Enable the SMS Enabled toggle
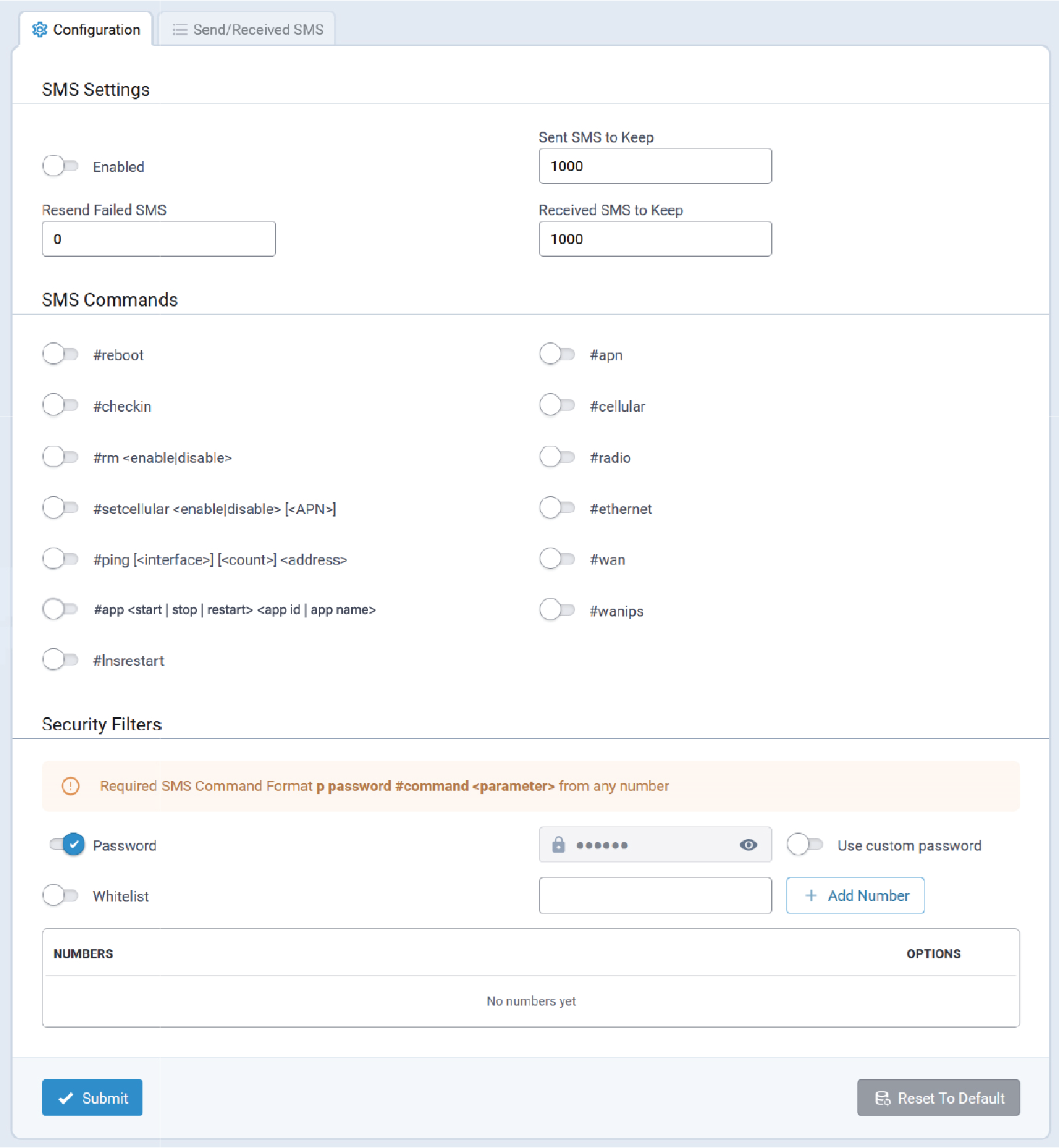 click(x=60, y=166)
